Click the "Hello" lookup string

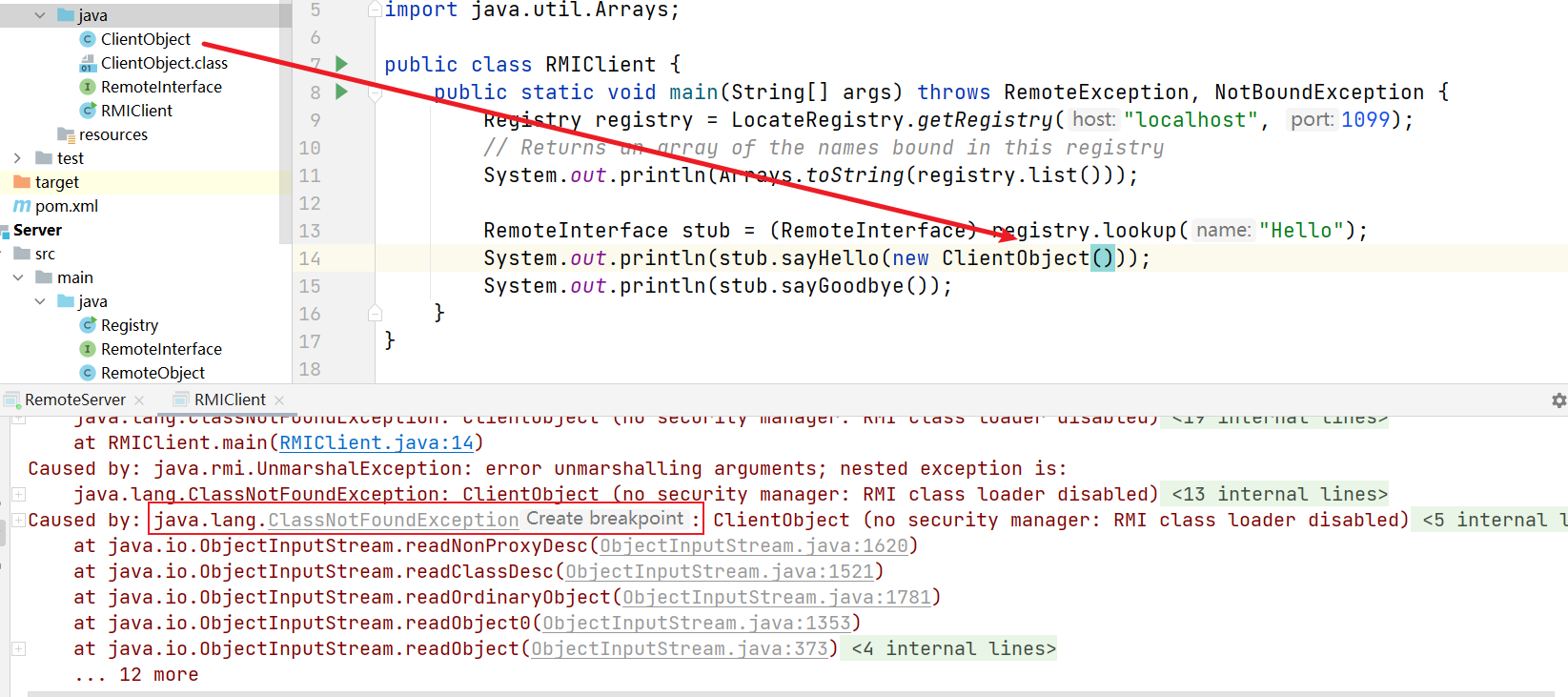(1302, 231)
